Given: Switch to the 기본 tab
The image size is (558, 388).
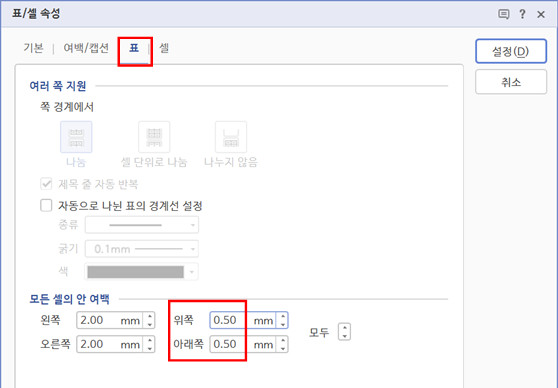Looking at the screenshot, I should coord(33,48).
